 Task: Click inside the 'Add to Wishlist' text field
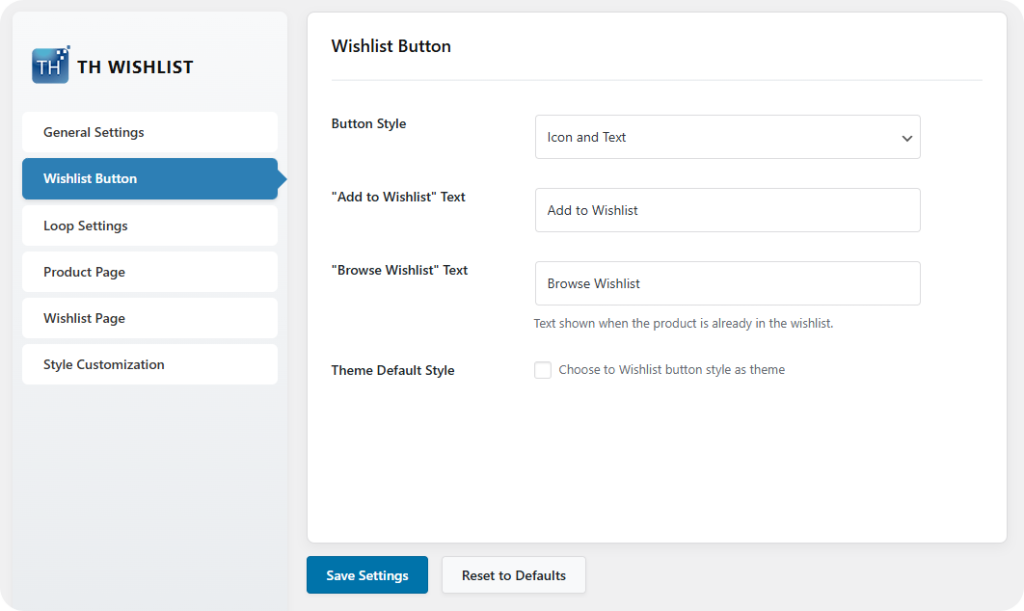point(727,210)
